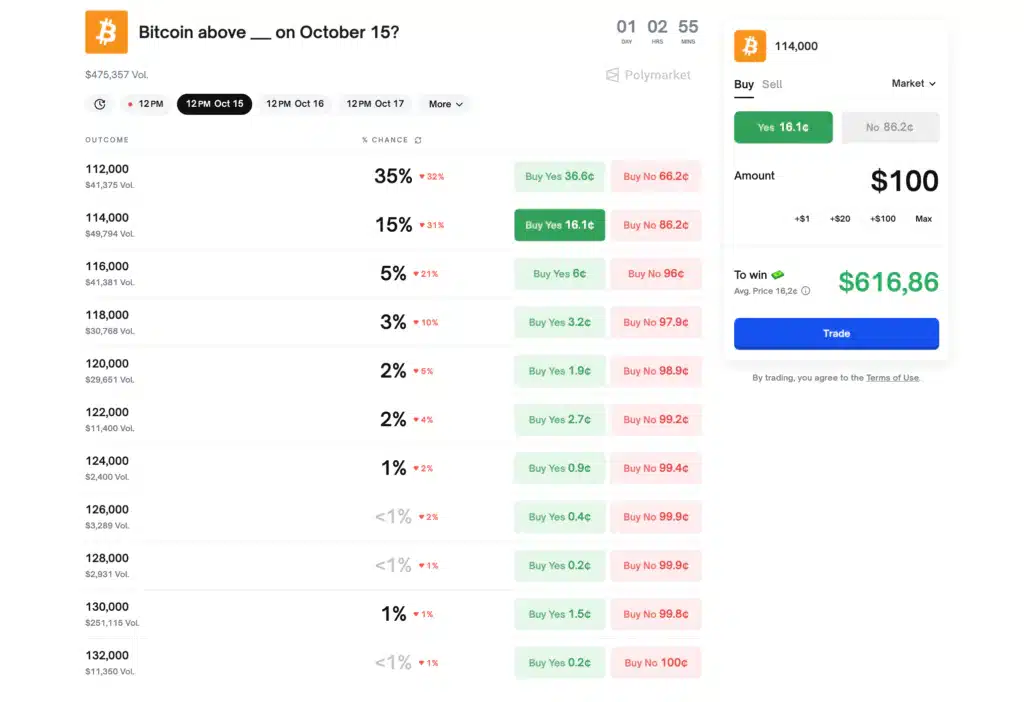The image size is (1024, 702).
Task: Click the refresh icon next to % CHANCE
Action: pyautogui.click(x=418, y=140)
